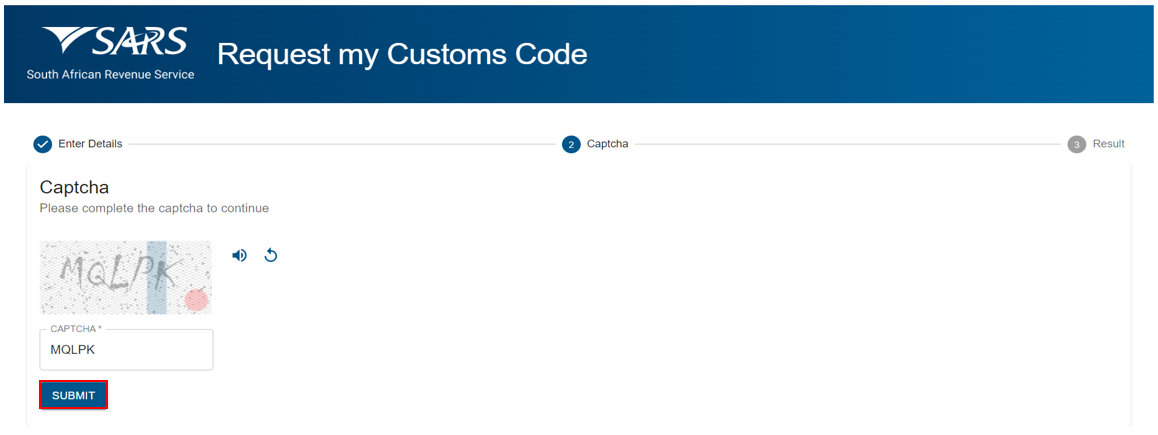Image resolution: width=1158 pixels, height=435 pixels.
Task: Select the Result step label
Action: point(1109,144)
